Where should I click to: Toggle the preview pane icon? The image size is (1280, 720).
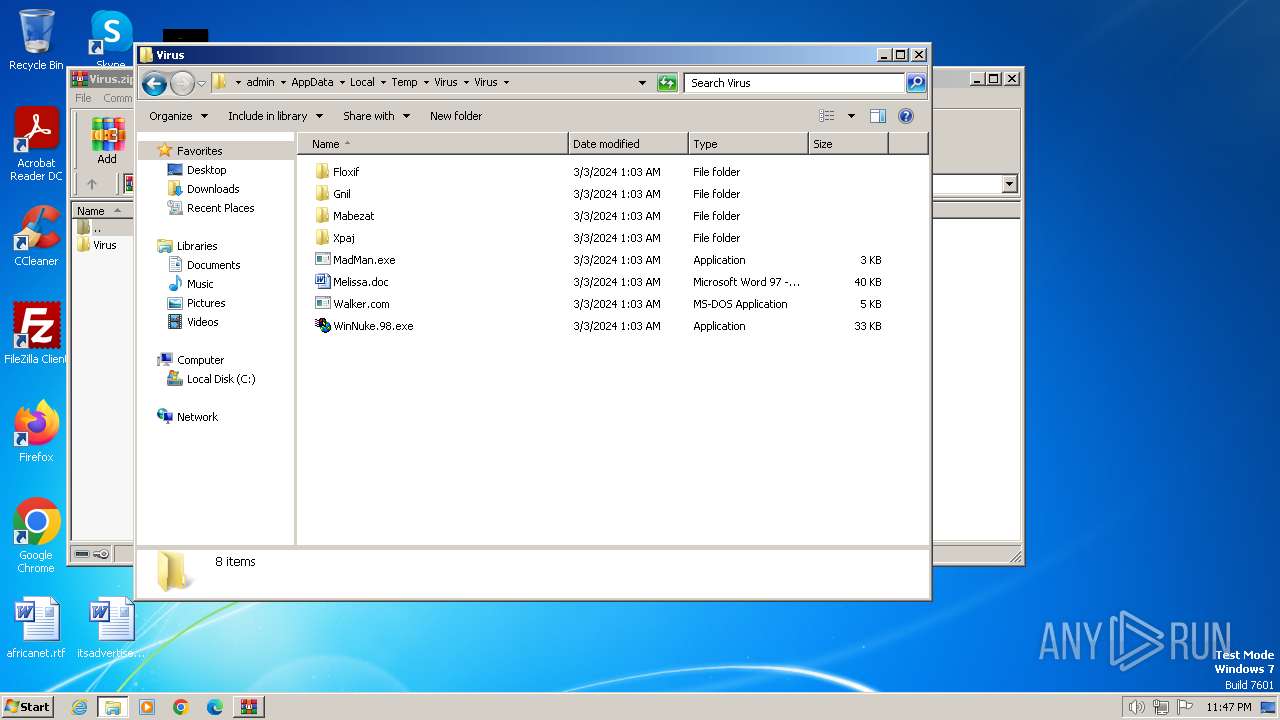(x=877, y=116)
